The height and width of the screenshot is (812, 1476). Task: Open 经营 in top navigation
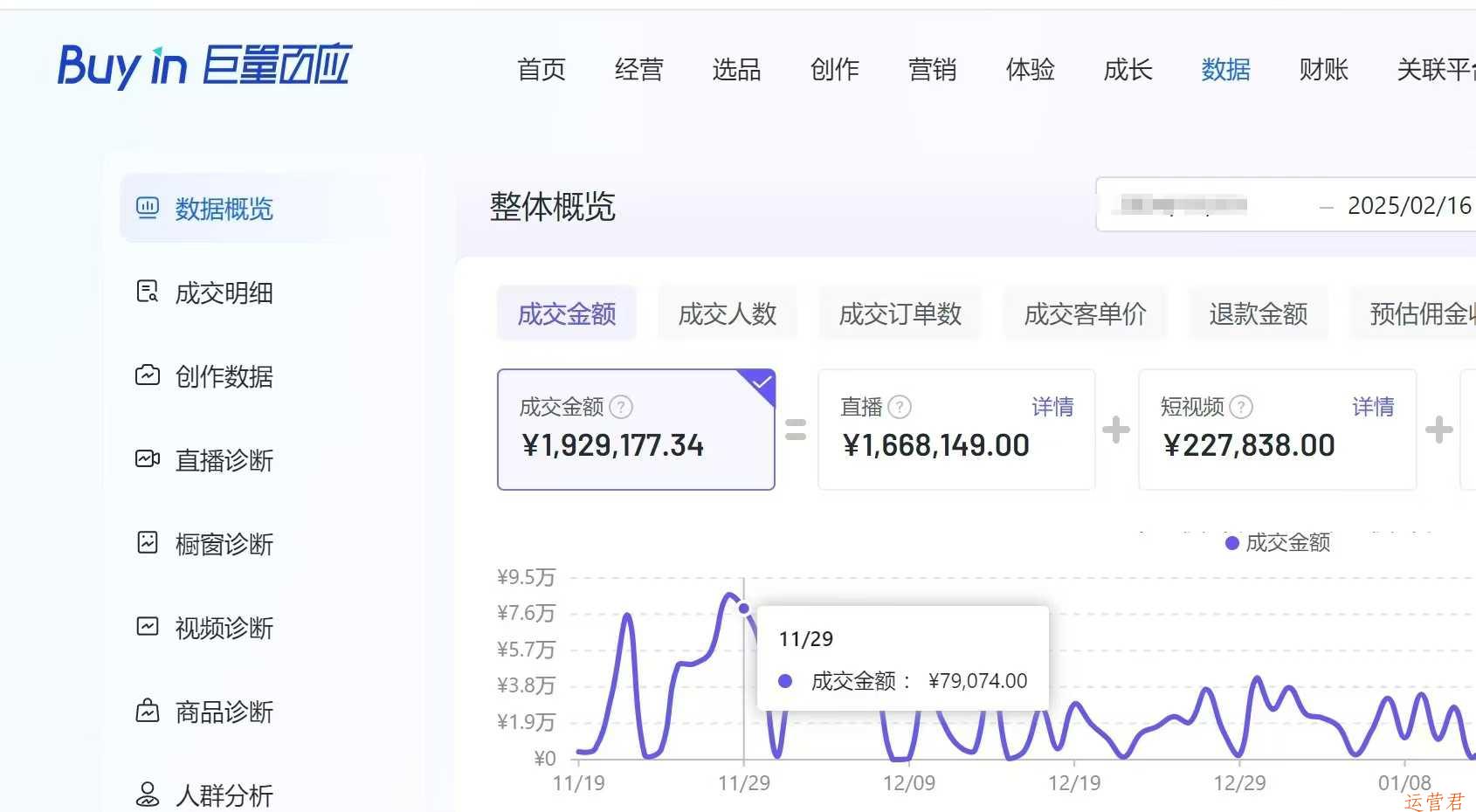[639, 69]
